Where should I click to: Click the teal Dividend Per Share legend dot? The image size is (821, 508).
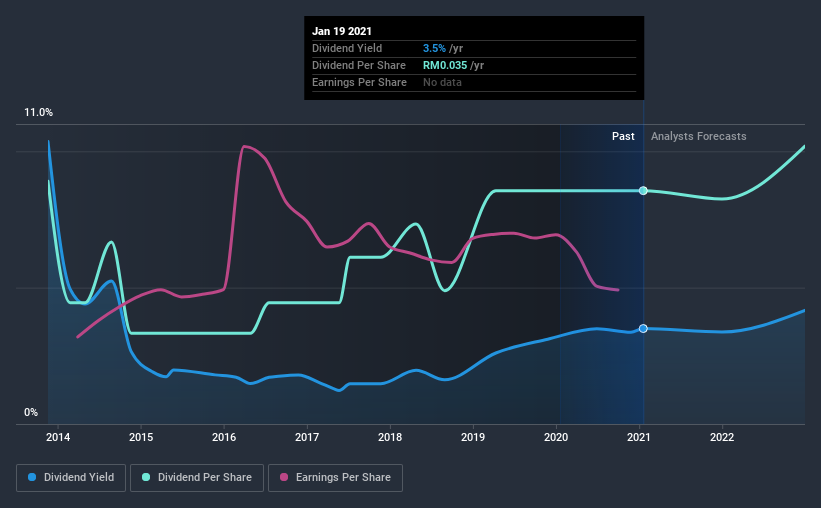[146, 477]
